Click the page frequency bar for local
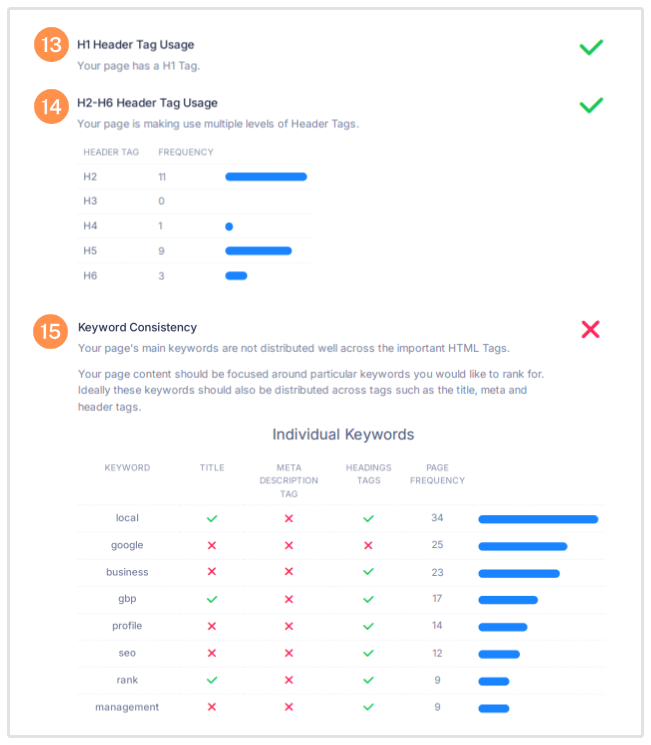 (x=538, y=519)
